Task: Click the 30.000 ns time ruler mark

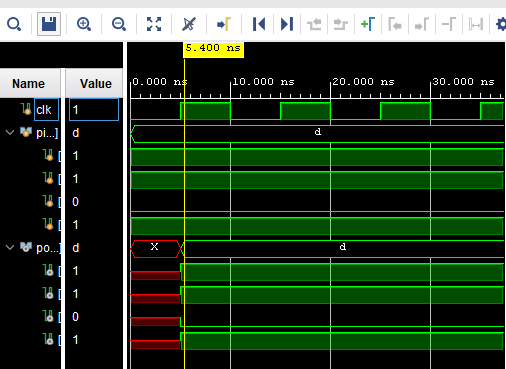Action: 463,82
